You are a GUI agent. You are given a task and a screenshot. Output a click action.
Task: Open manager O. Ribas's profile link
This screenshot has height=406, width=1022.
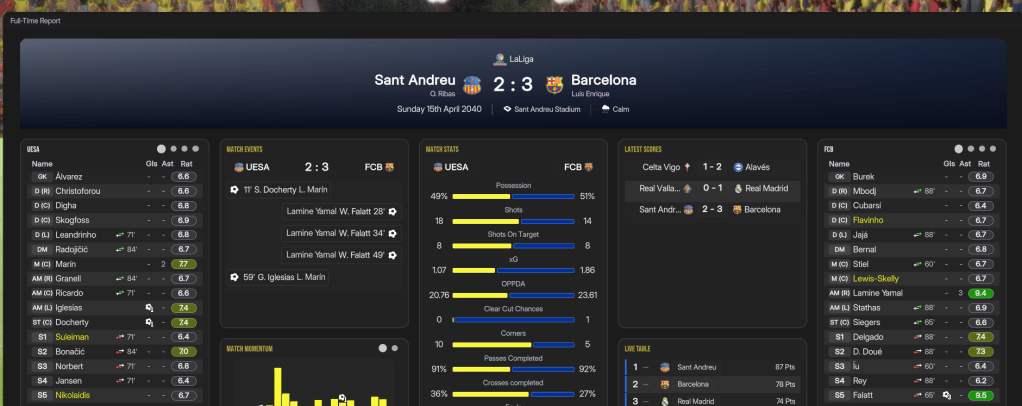(x=444, y=93)
